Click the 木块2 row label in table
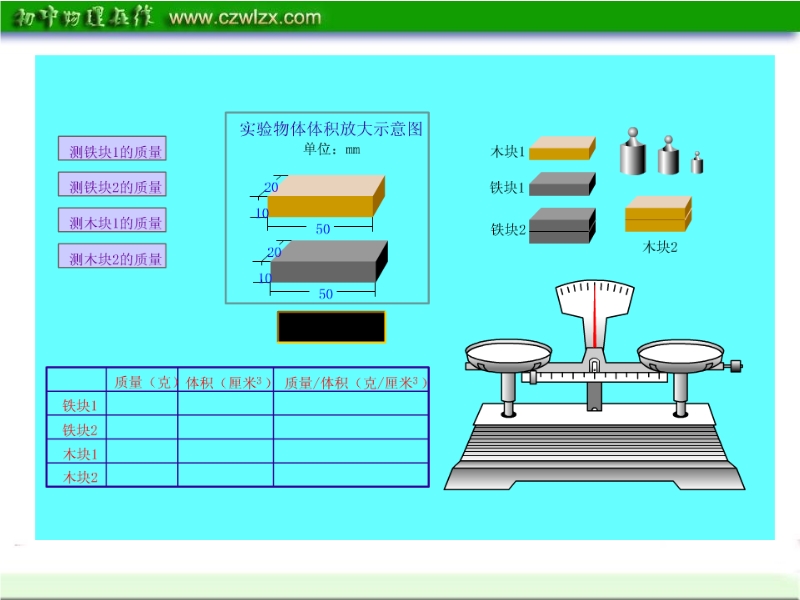The image size is (800, 600). (80, 477)
